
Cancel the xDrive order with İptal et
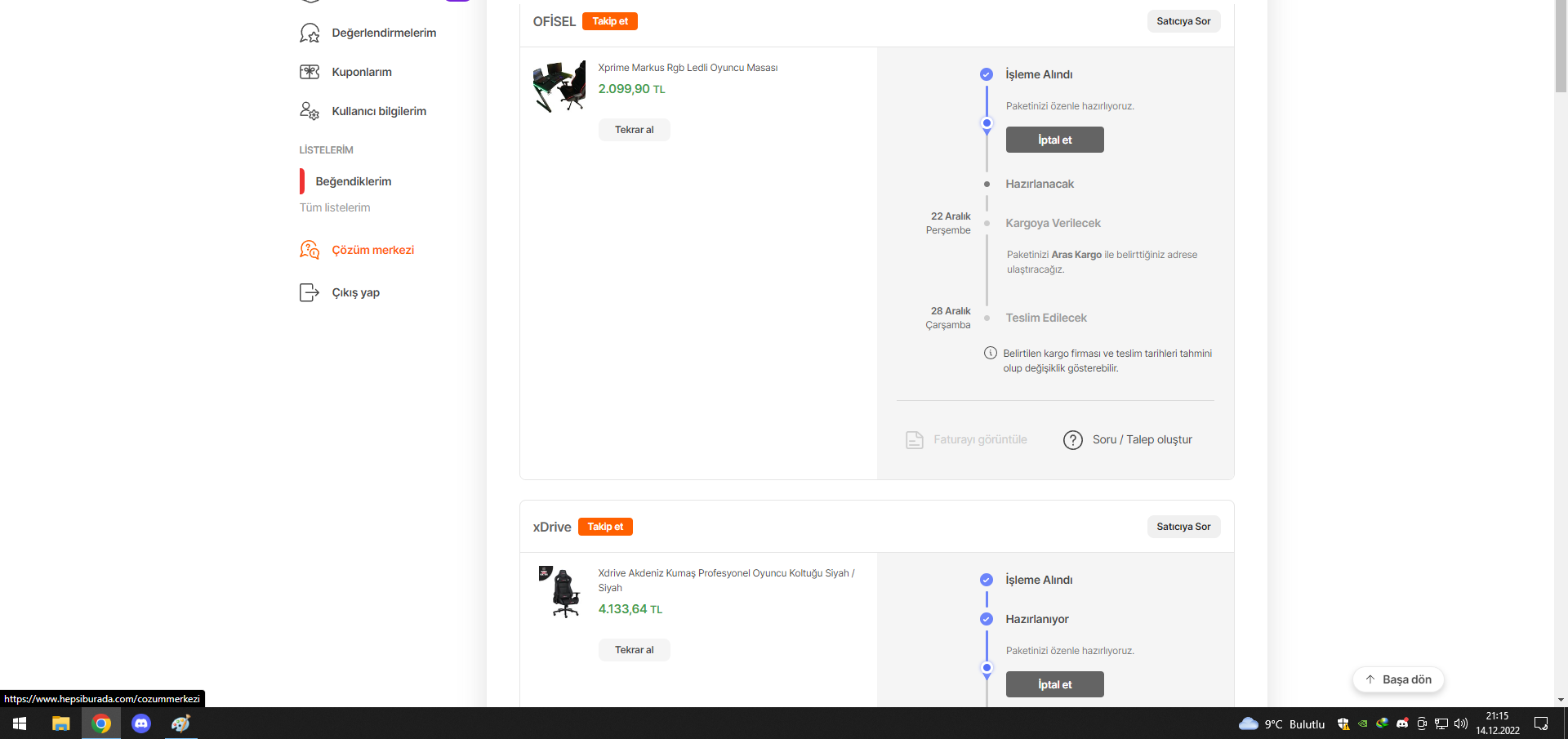tap(1055, 684)
